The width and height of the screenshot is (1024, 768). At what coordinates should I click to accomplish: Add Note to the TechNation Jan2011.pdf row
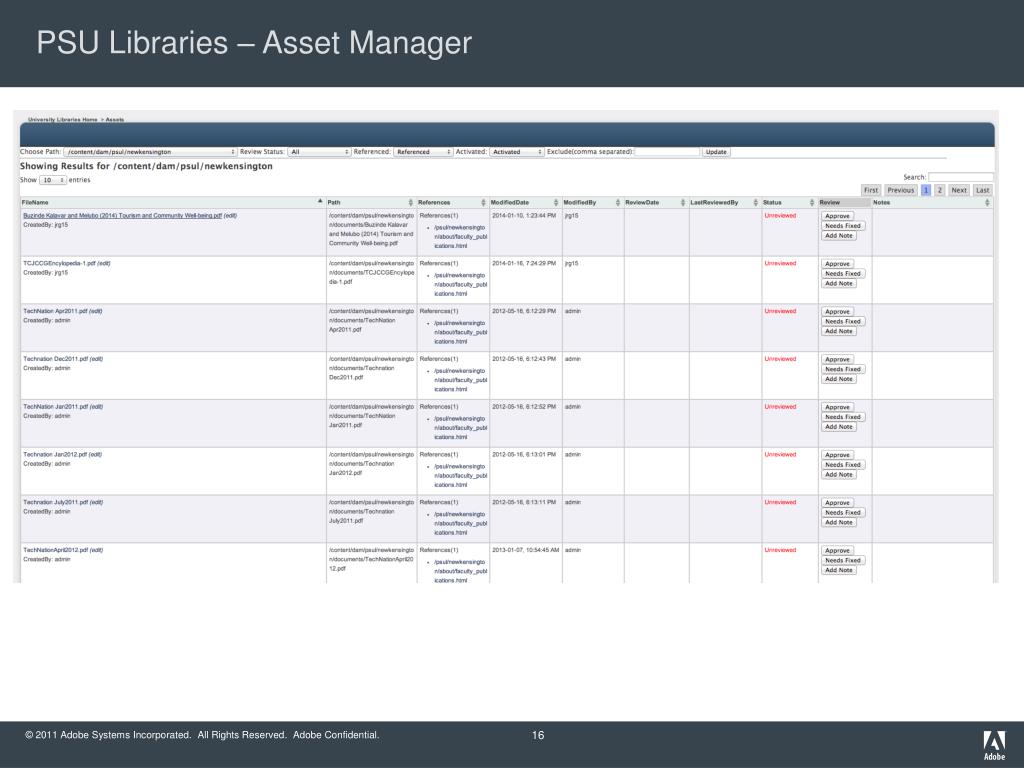tap(839, 426)
